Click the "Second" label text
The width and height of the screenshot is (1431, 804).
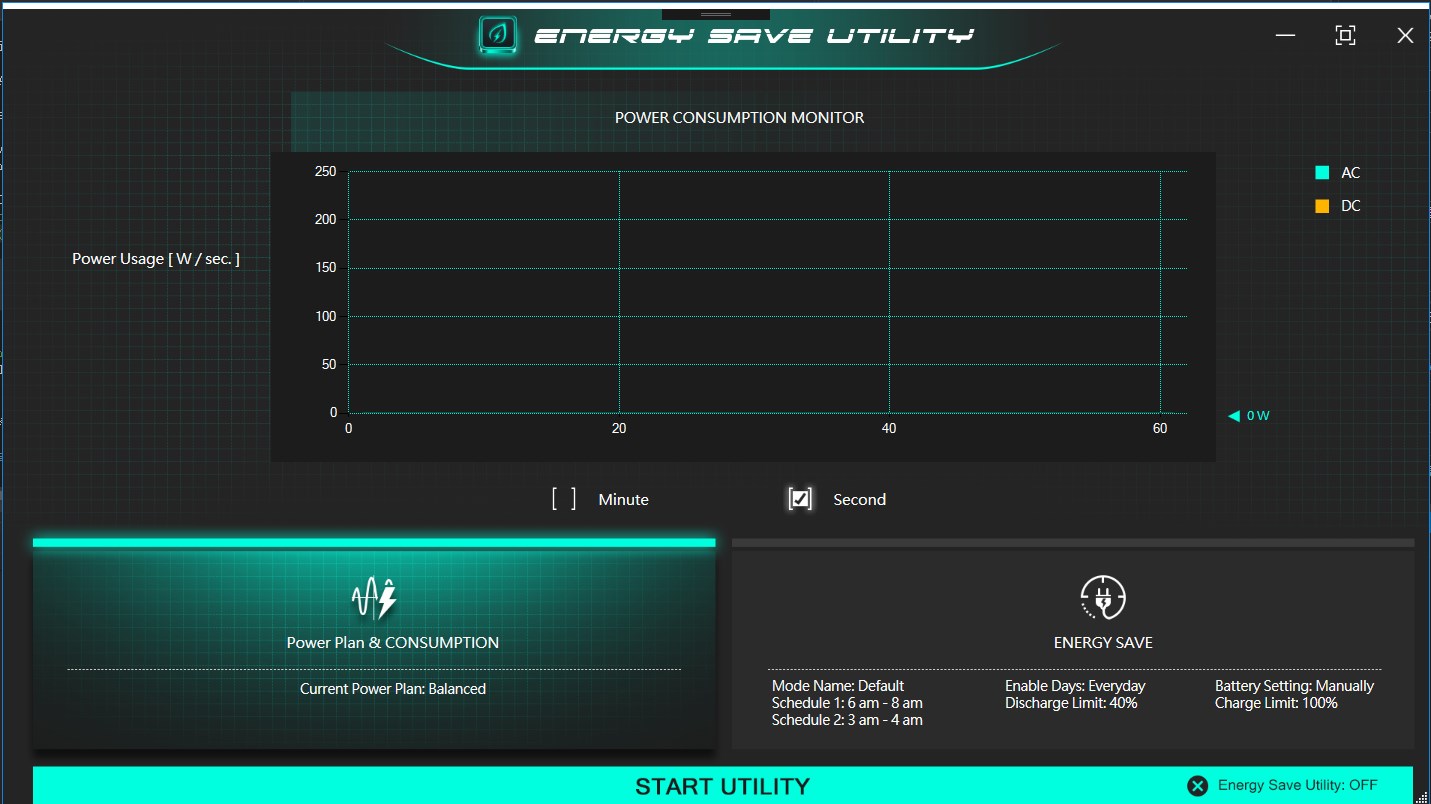pyautogui.click(x=860, y=500)
